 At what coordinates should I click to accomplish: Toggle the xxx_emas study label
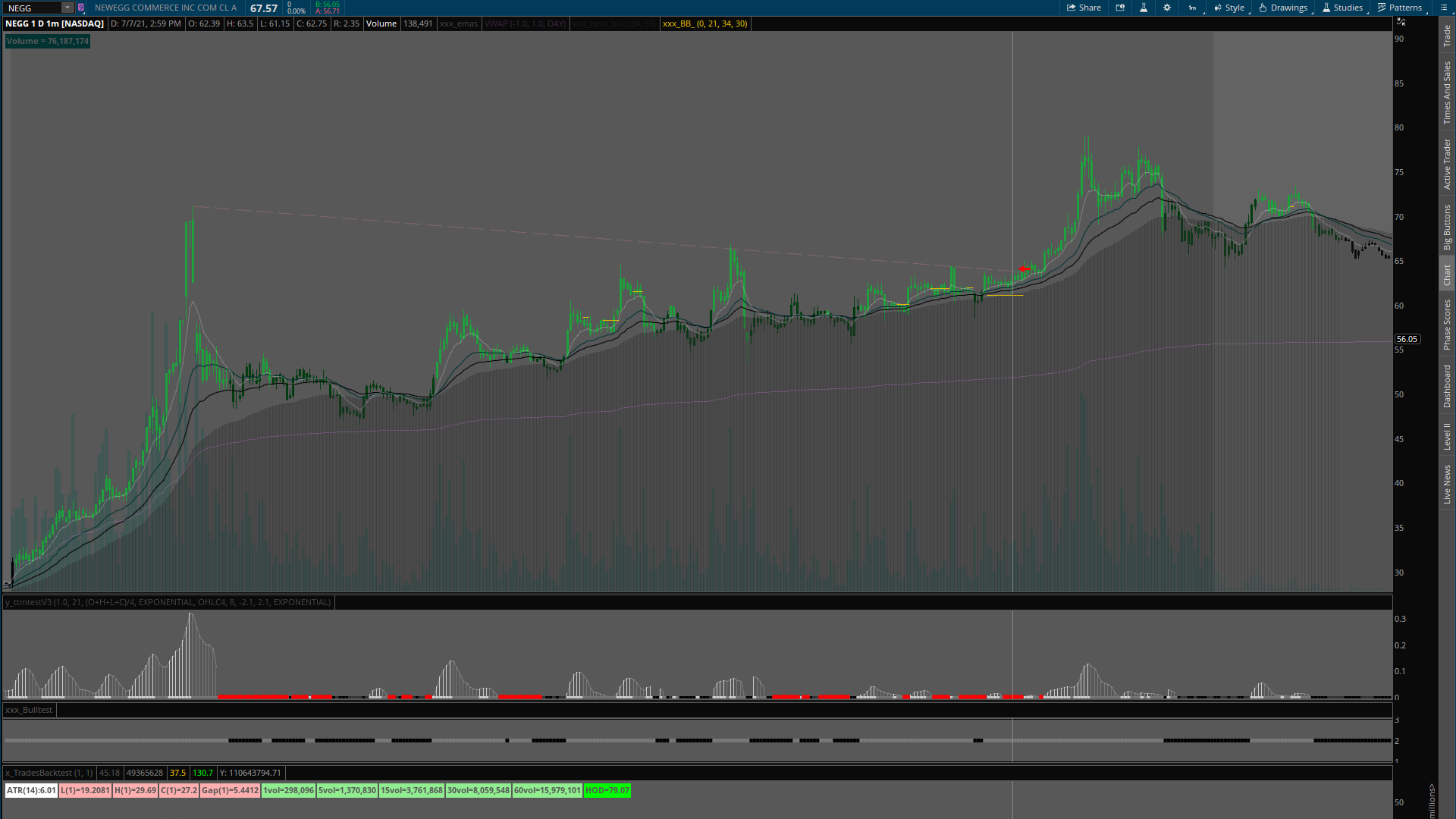pos(458,24)
